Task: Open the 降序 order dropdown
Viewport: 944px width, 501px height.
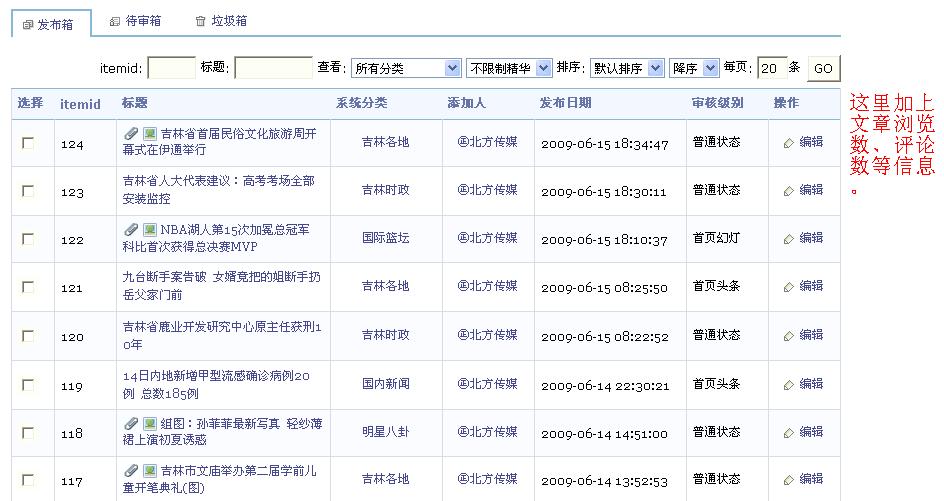Action: (x=694, y=68)
